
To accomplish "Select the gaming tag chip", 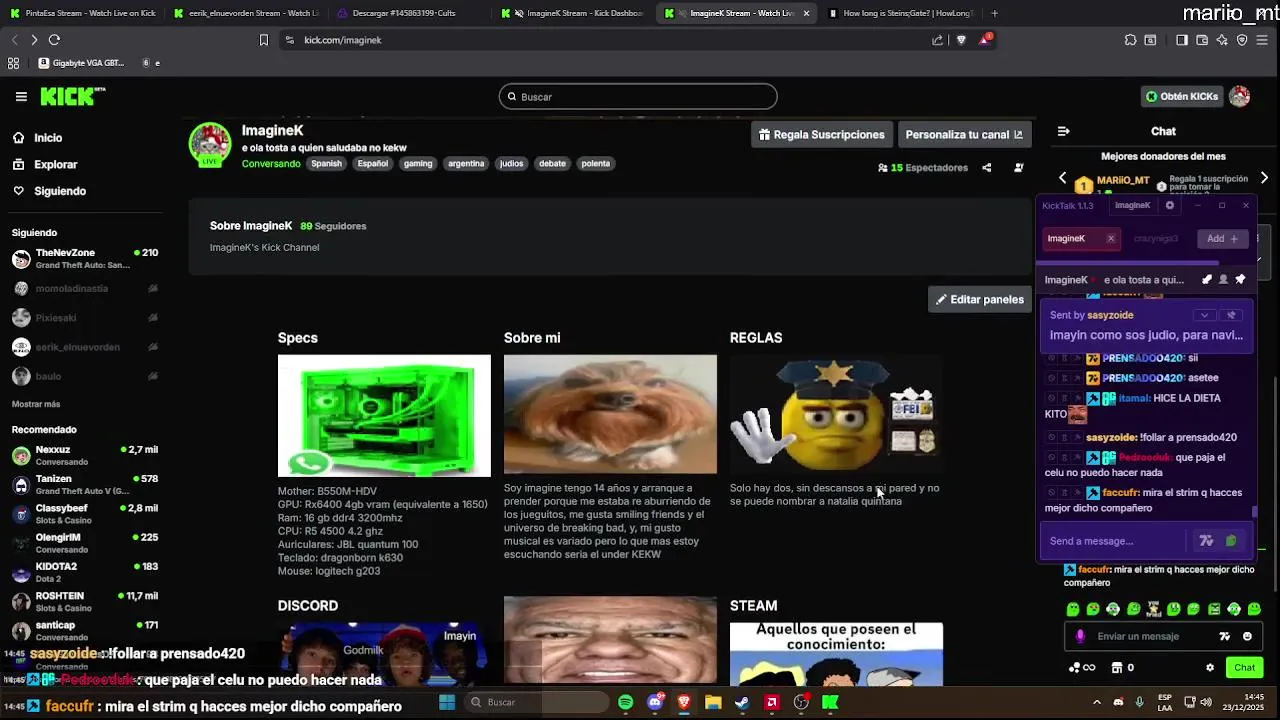I will [x=418, y=163].
